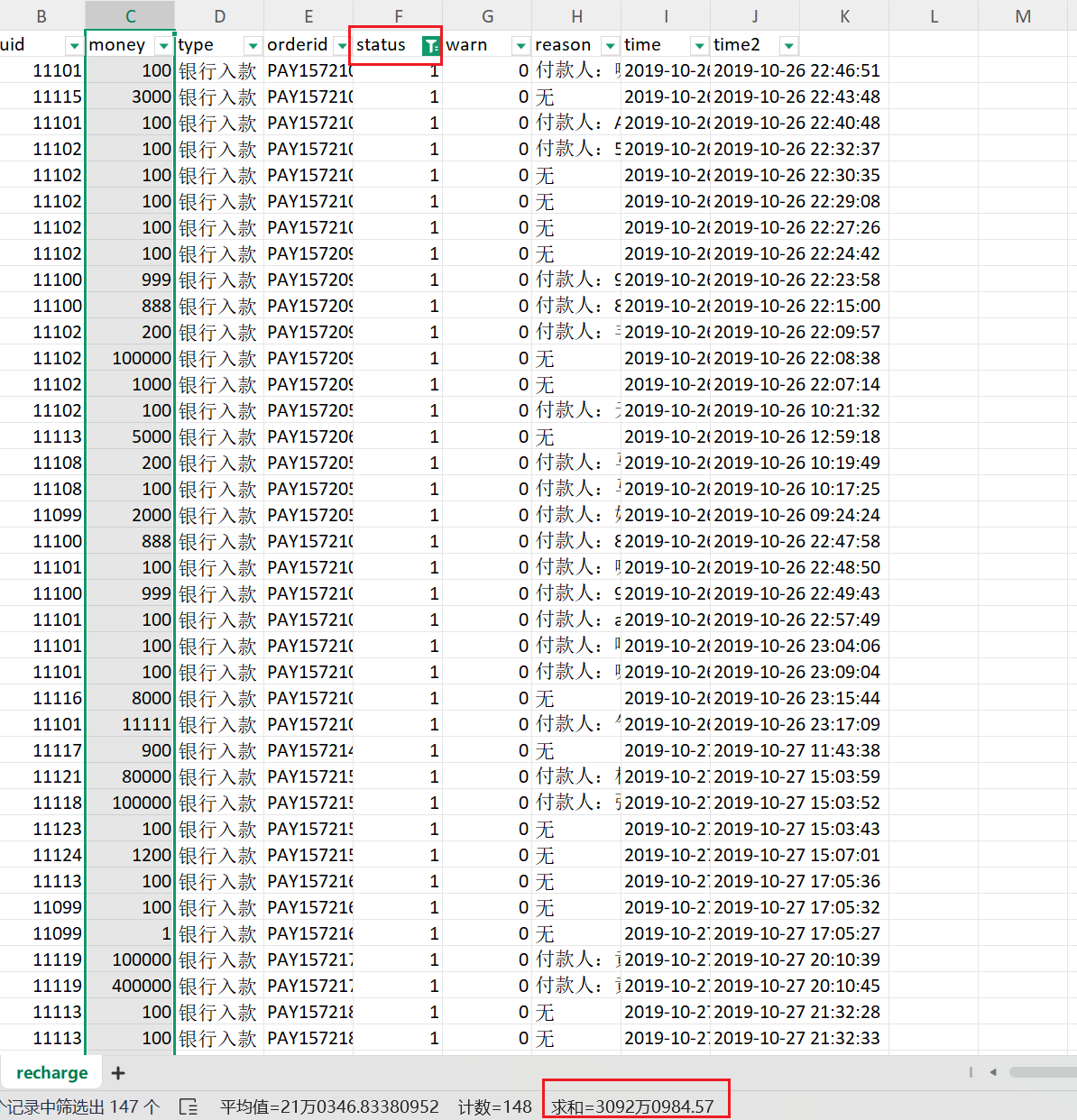
Task: Expand the time2 column filter dropdown
Action: point(788,46)
